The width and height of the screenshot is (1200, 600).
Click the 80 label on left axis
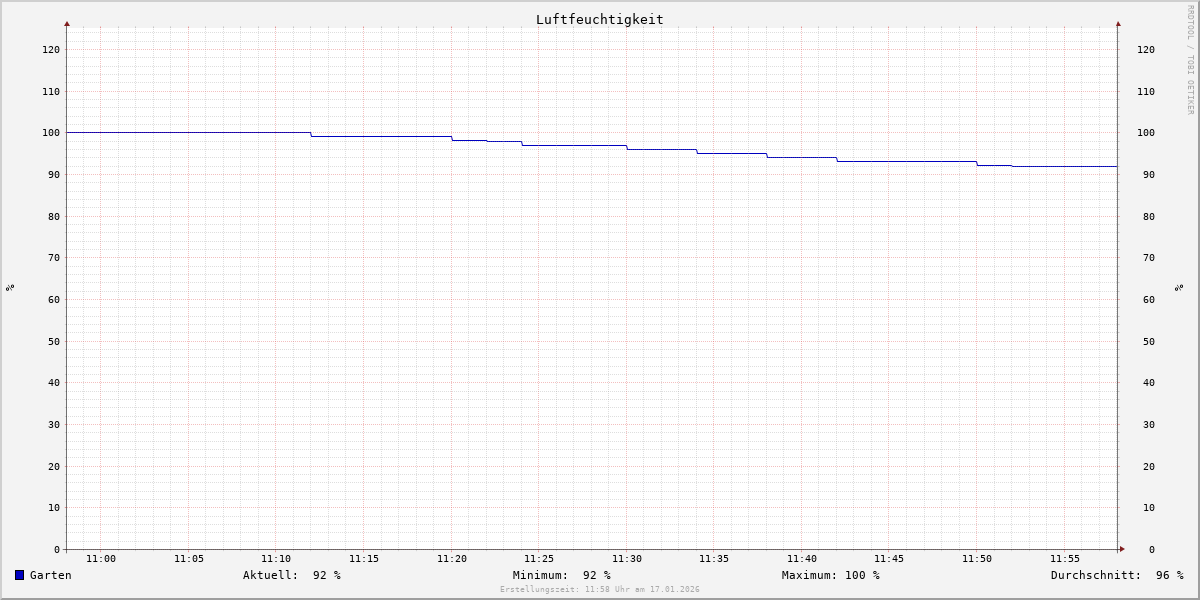[x=54, y=216]
